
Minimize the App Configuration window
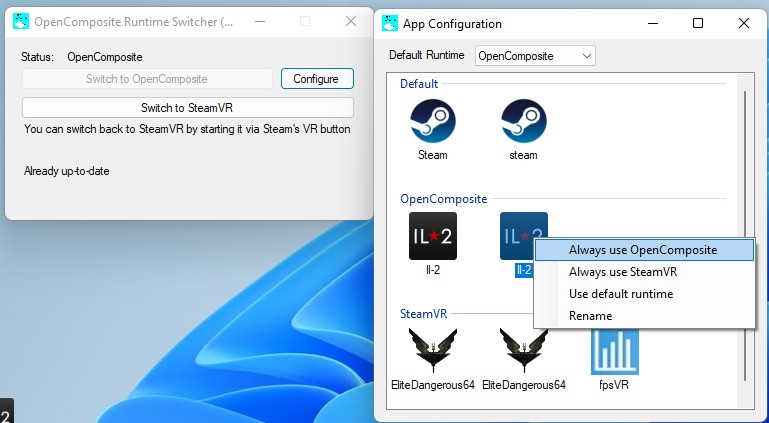[x=652, y=23]
